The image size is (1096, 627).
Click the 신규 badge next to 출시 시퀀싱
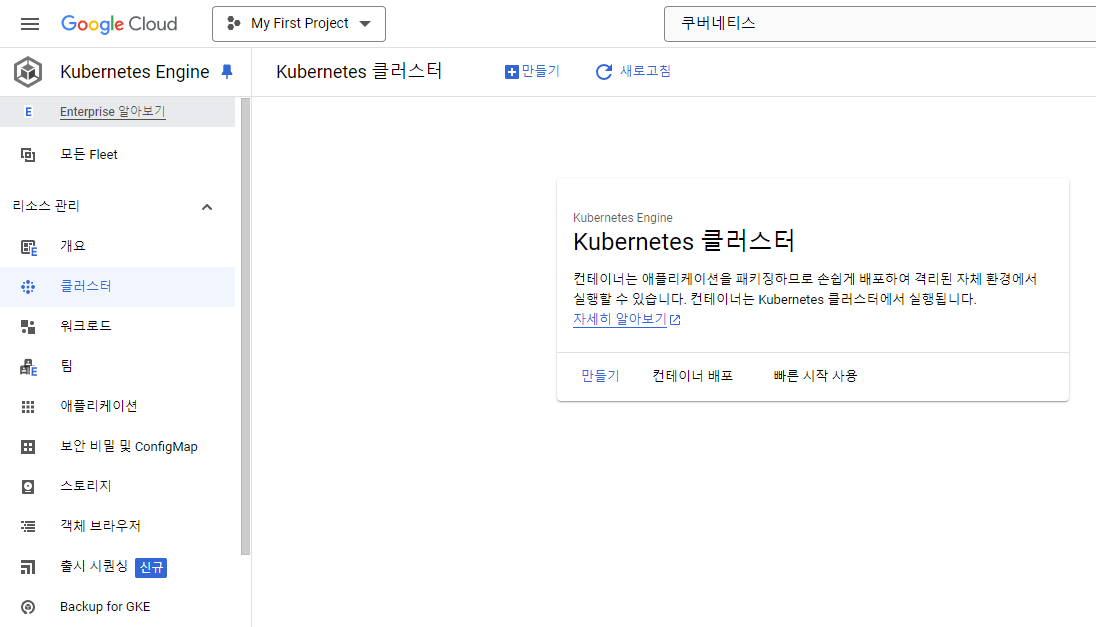(x=151, y=567)
